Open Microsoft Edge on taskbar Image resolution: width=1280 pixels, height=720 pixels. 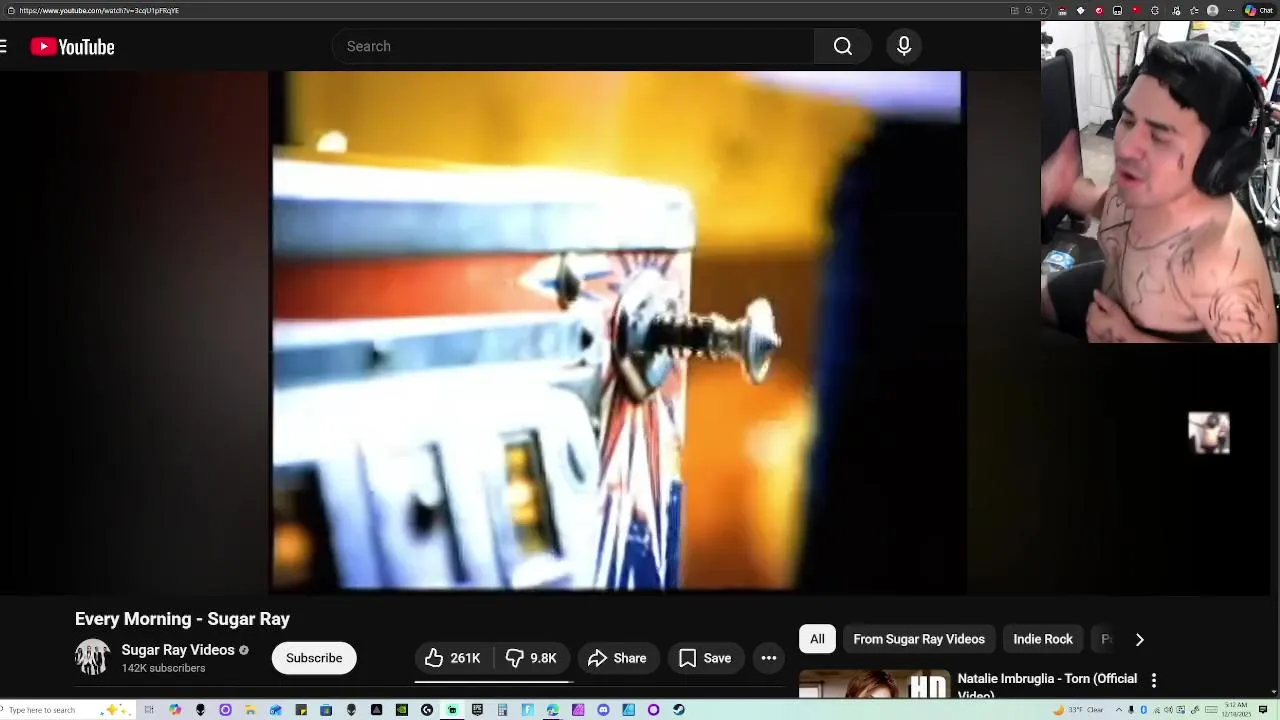(x=553, y=710)
